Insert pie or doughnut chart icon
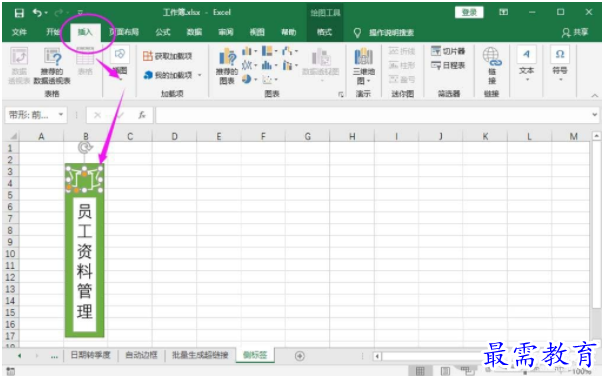Image resolution: width=605 pixels, height=386 pixels. tap(247, 79)
